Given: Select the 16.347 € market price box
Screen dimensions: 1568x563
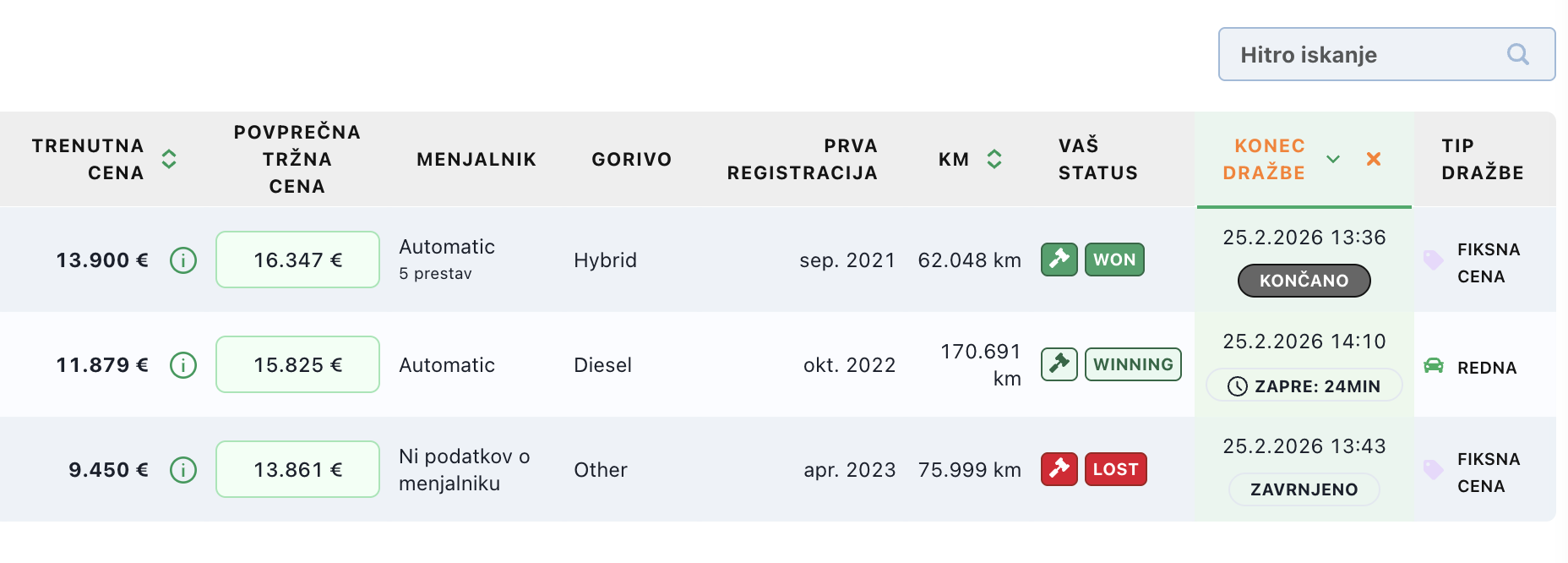Looking at the screenshot, I should (x=297, y=260).
